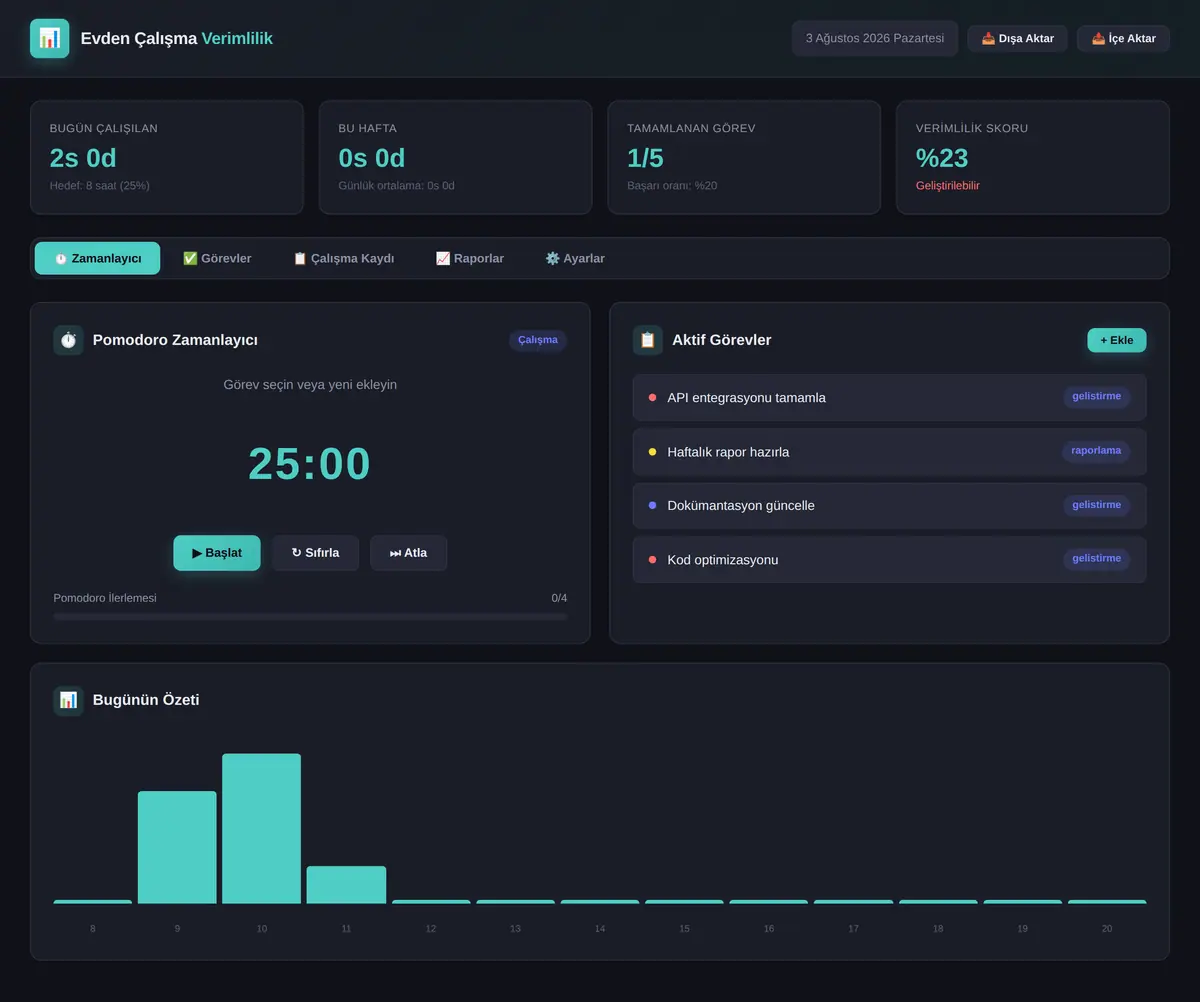Click the Verimlilik Skoru value %23
Screen dimensions: 1200x1002
(942, 158)
